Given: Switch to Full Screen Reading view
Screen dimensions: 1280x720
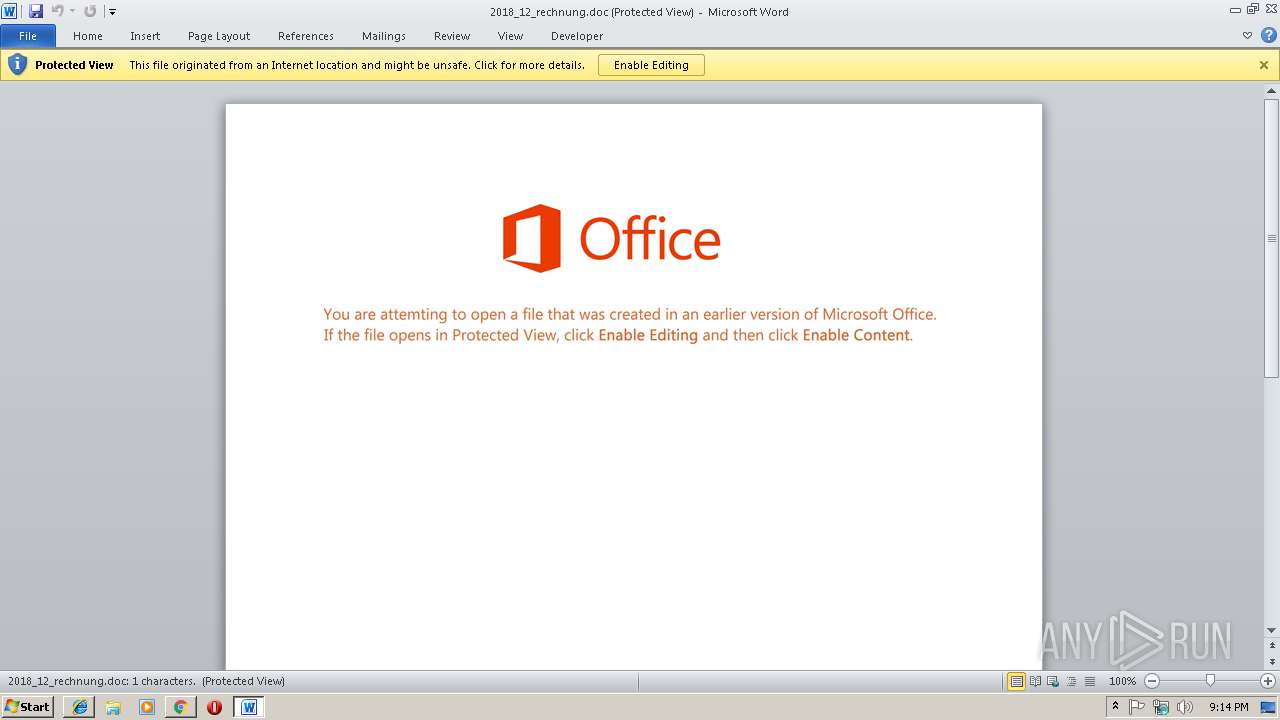Looking at the screenshot, I should [1035, 681].
